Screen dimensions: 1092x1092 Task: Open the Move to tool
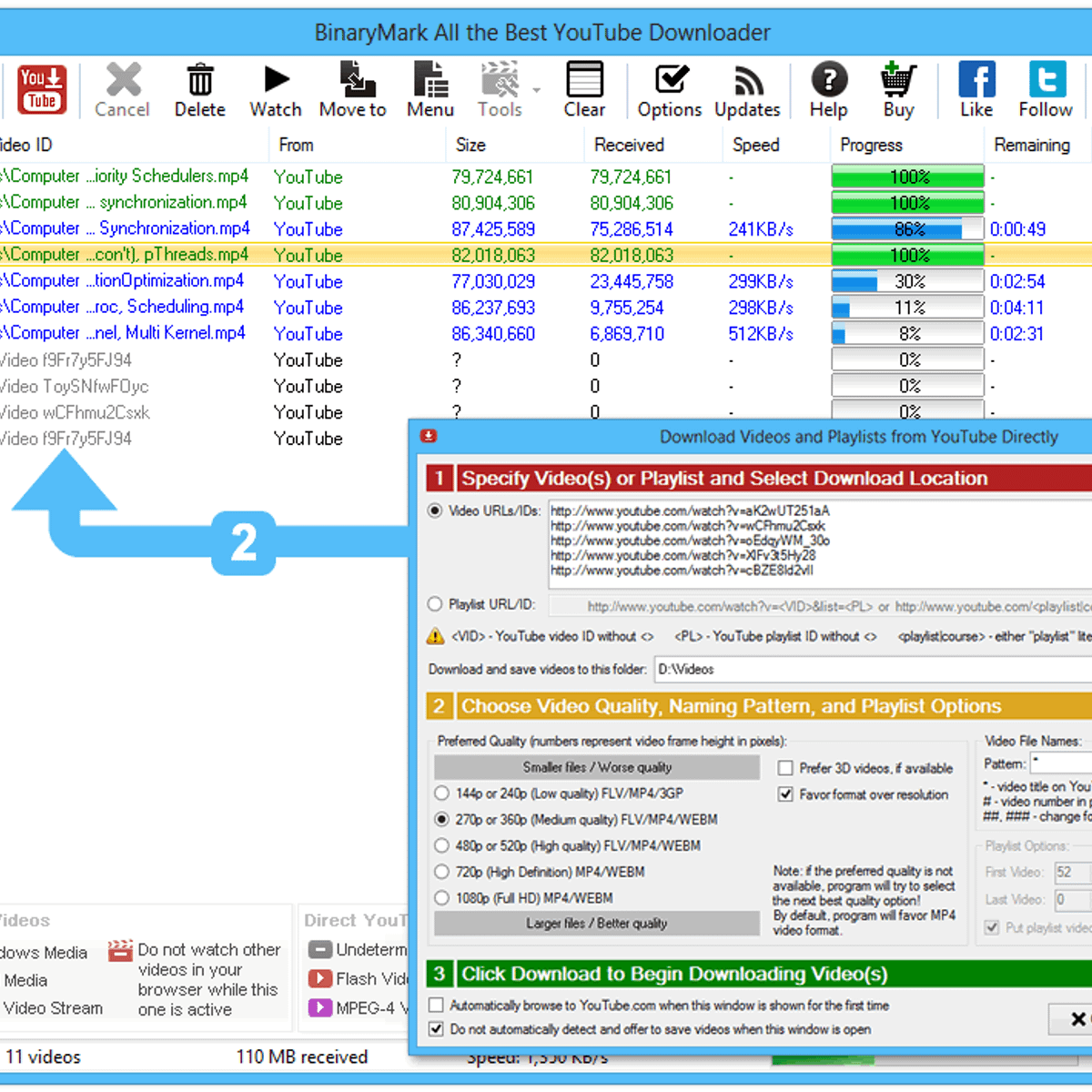tap(353, 90)
